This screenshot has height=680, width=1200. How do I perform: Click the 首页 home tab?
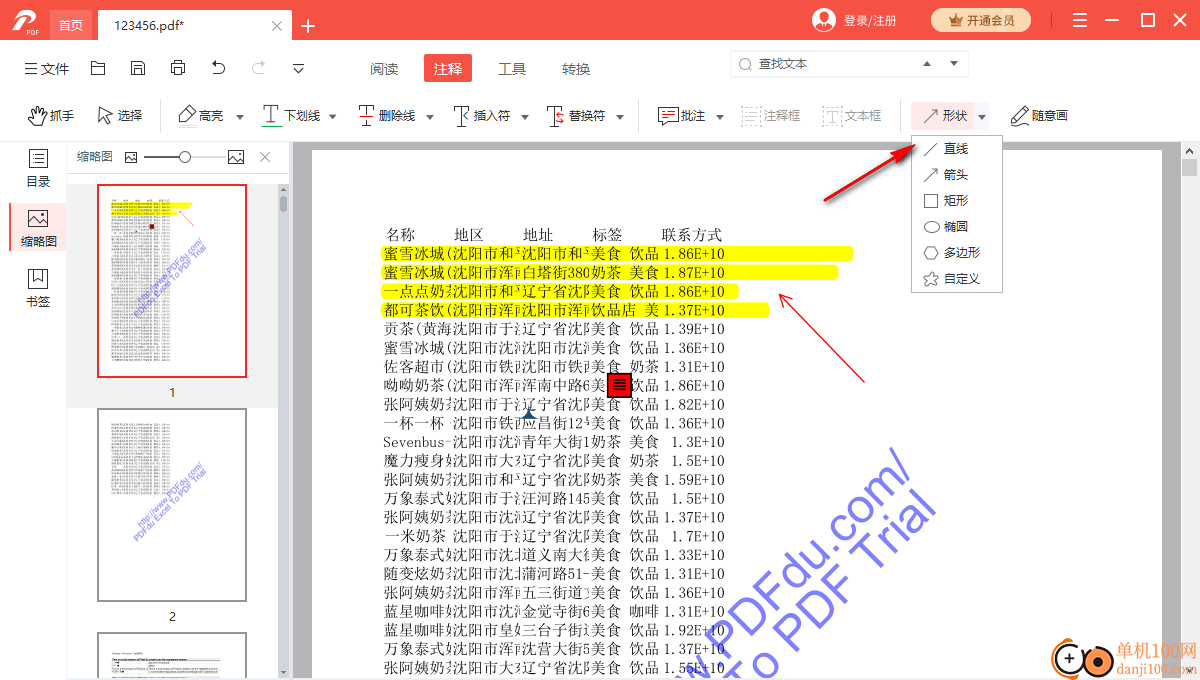[x=71, y=25]
